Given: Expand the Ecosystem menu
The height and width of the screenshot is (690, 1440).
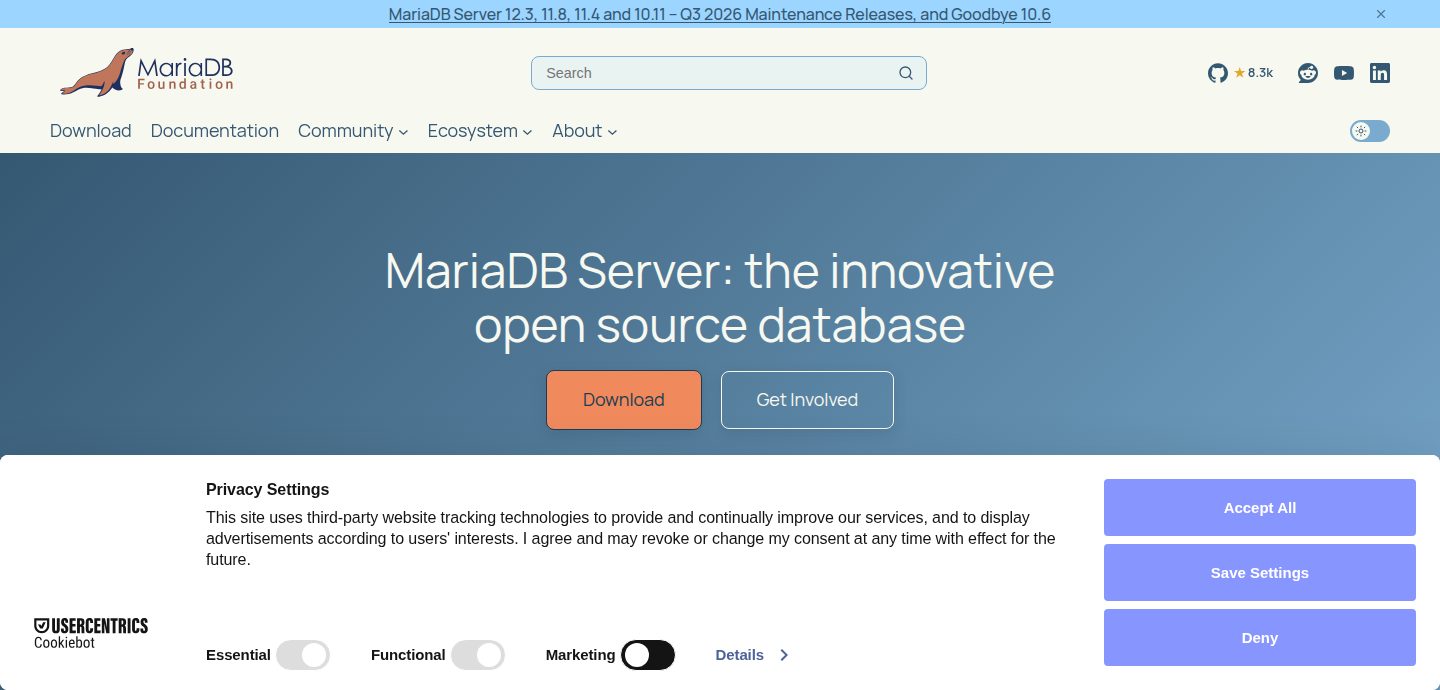Looking at the screenshot, I should click(480, 131).
